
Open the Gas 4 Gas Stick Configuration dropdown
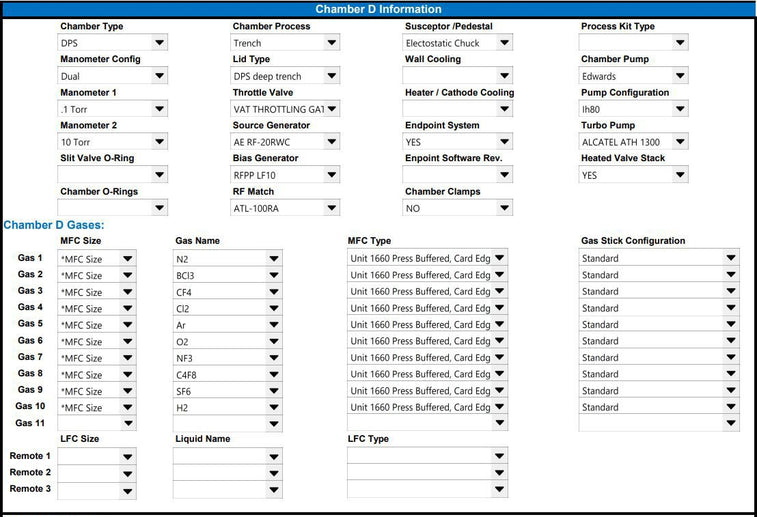click(659, 307)
